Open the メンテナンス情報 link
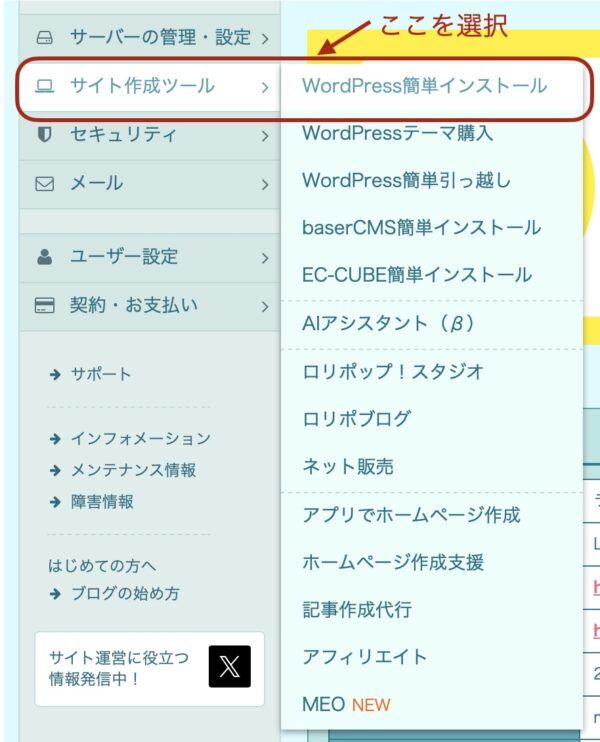The image size is (600, 742). pyautogui.click(x=132, y=470)
